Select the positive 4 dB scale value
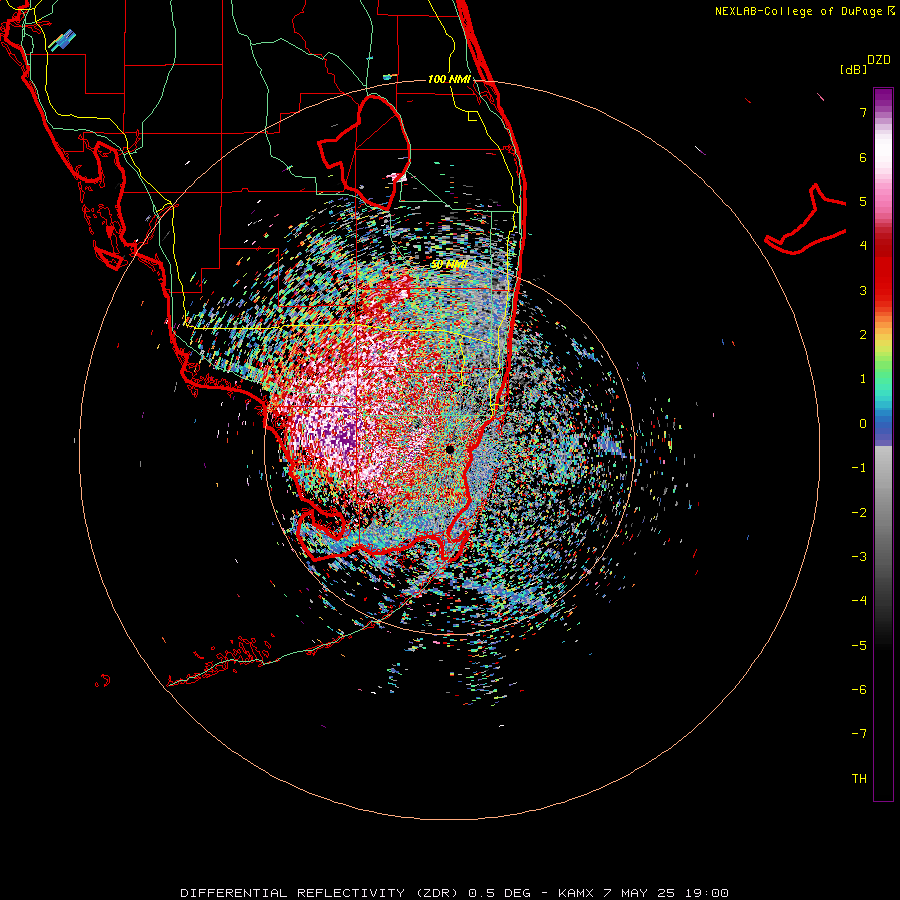Viewport: 900px width, 900px height. click(x=863, y=245)
